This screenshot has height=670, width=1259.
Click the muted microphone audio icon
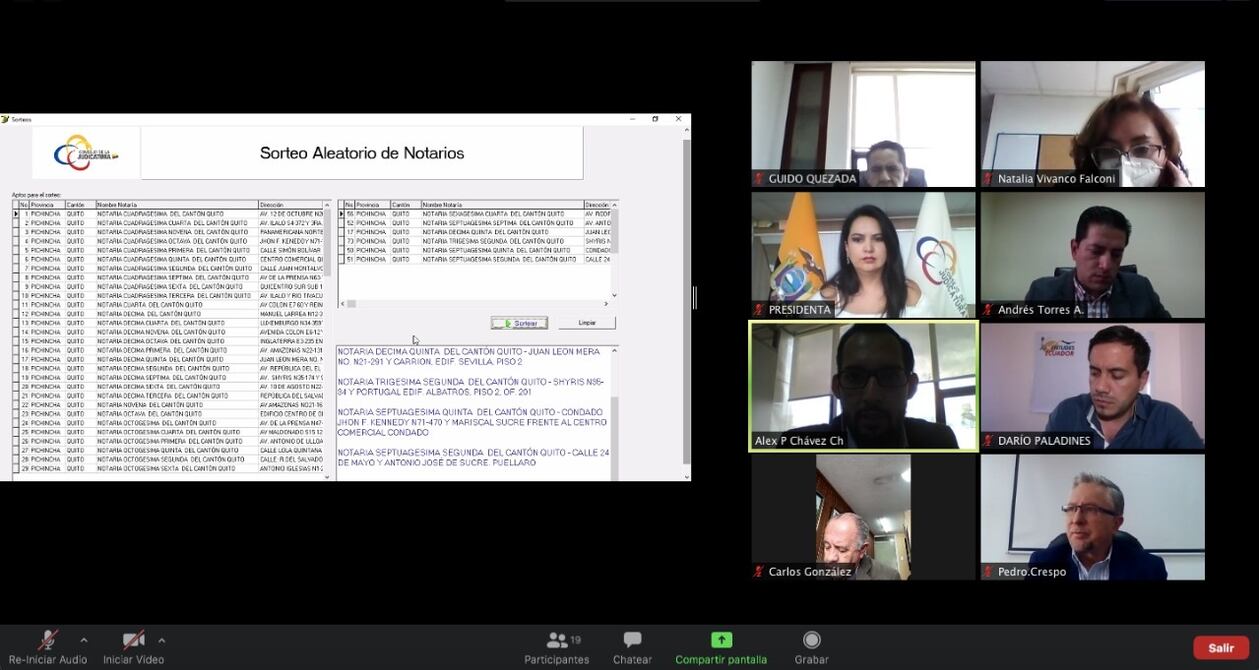[46, 640]
